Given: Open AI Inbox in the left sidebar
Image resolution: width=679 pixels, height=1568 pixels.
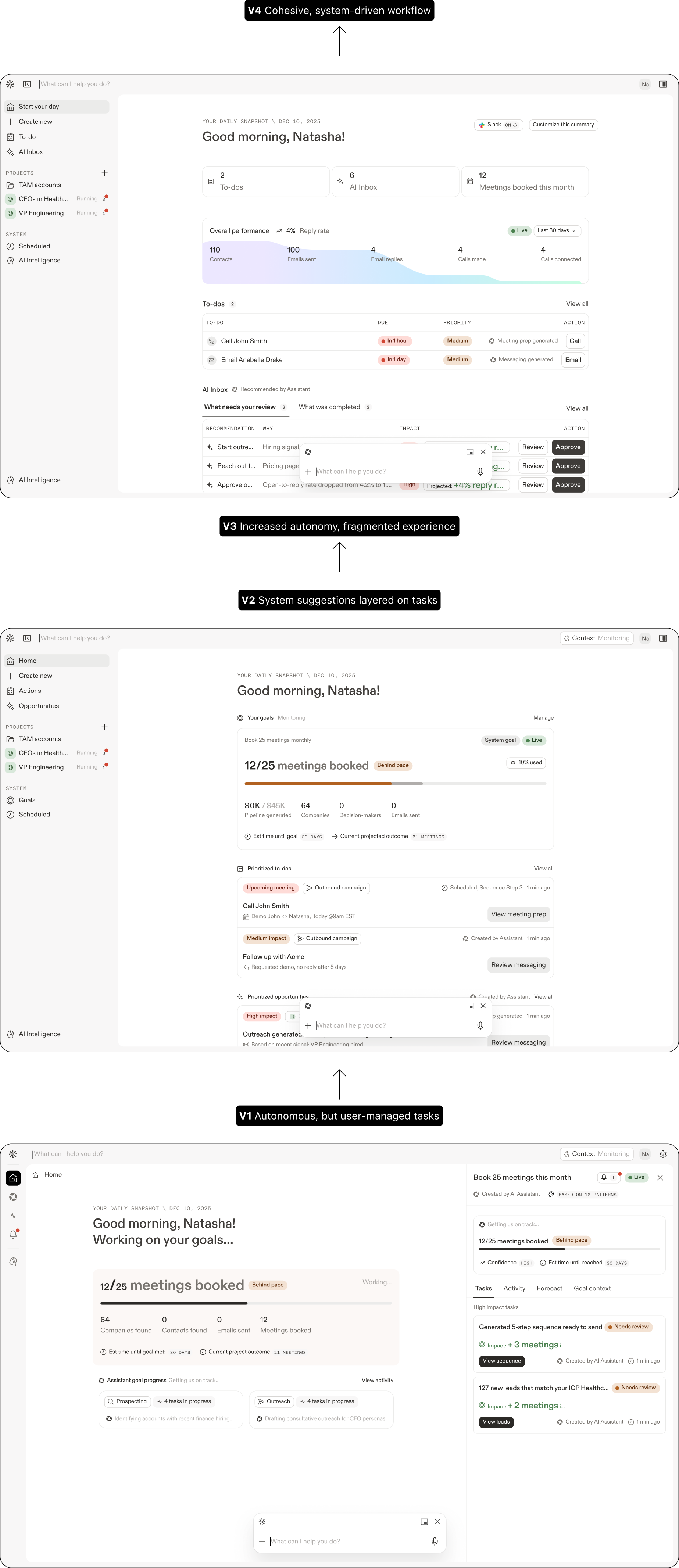Looking at the screenshot, I should [31, 152].
